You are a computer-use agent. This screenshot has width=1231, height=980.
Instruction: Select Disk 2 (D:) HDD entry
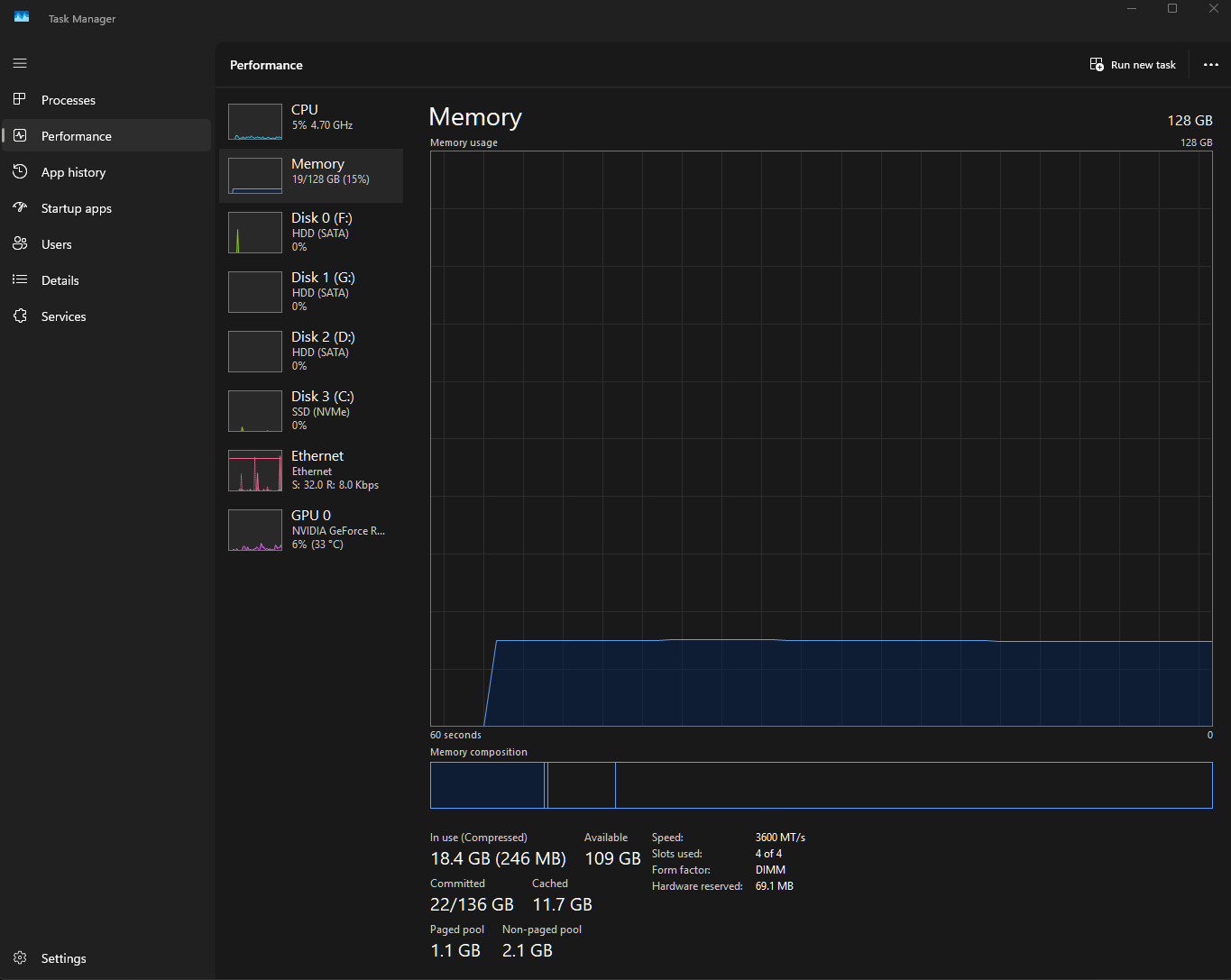pyautogui.click(x=311, y=351)
